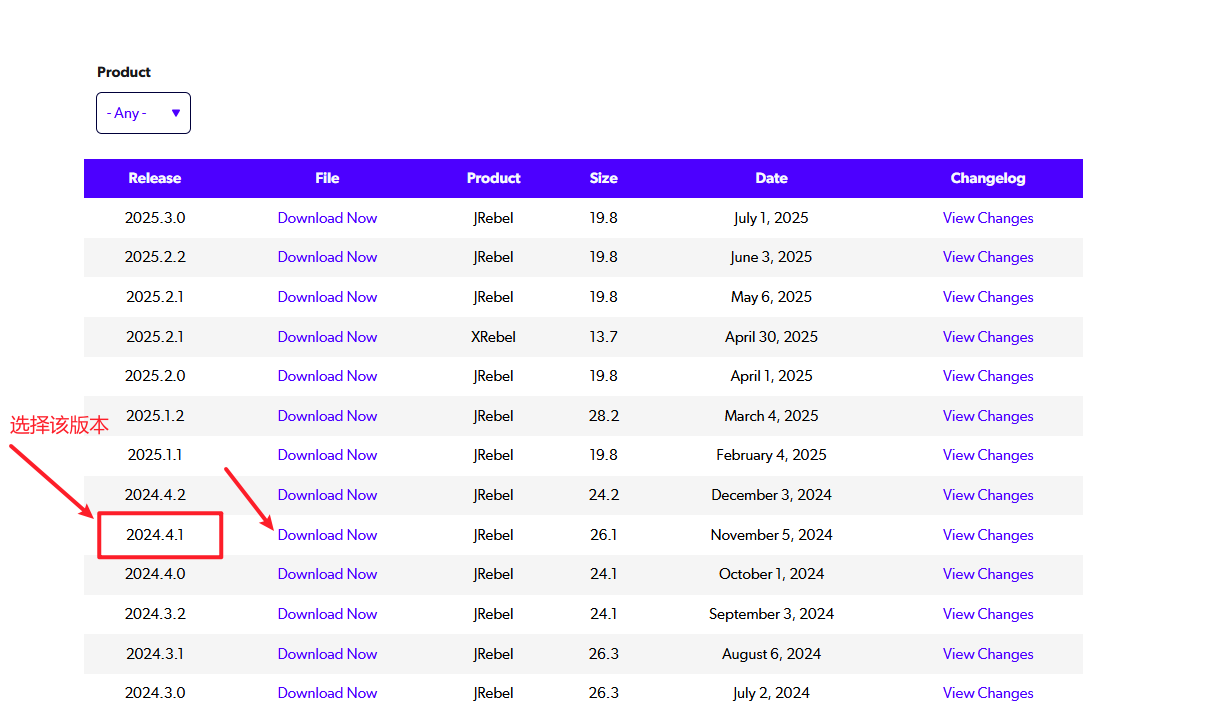The width and height of the screenshot is (1217, 712).
Task: View Changes for release 2024.4.2
Action: pos(988,495)
